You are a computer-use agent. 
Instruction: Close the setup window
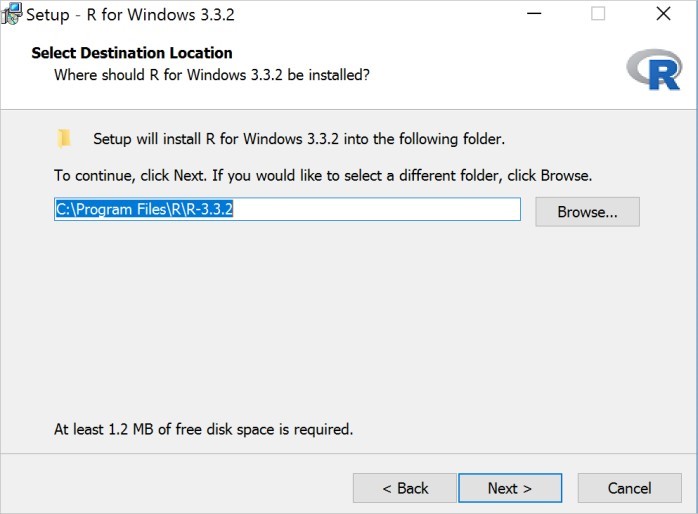click(663, 14)
